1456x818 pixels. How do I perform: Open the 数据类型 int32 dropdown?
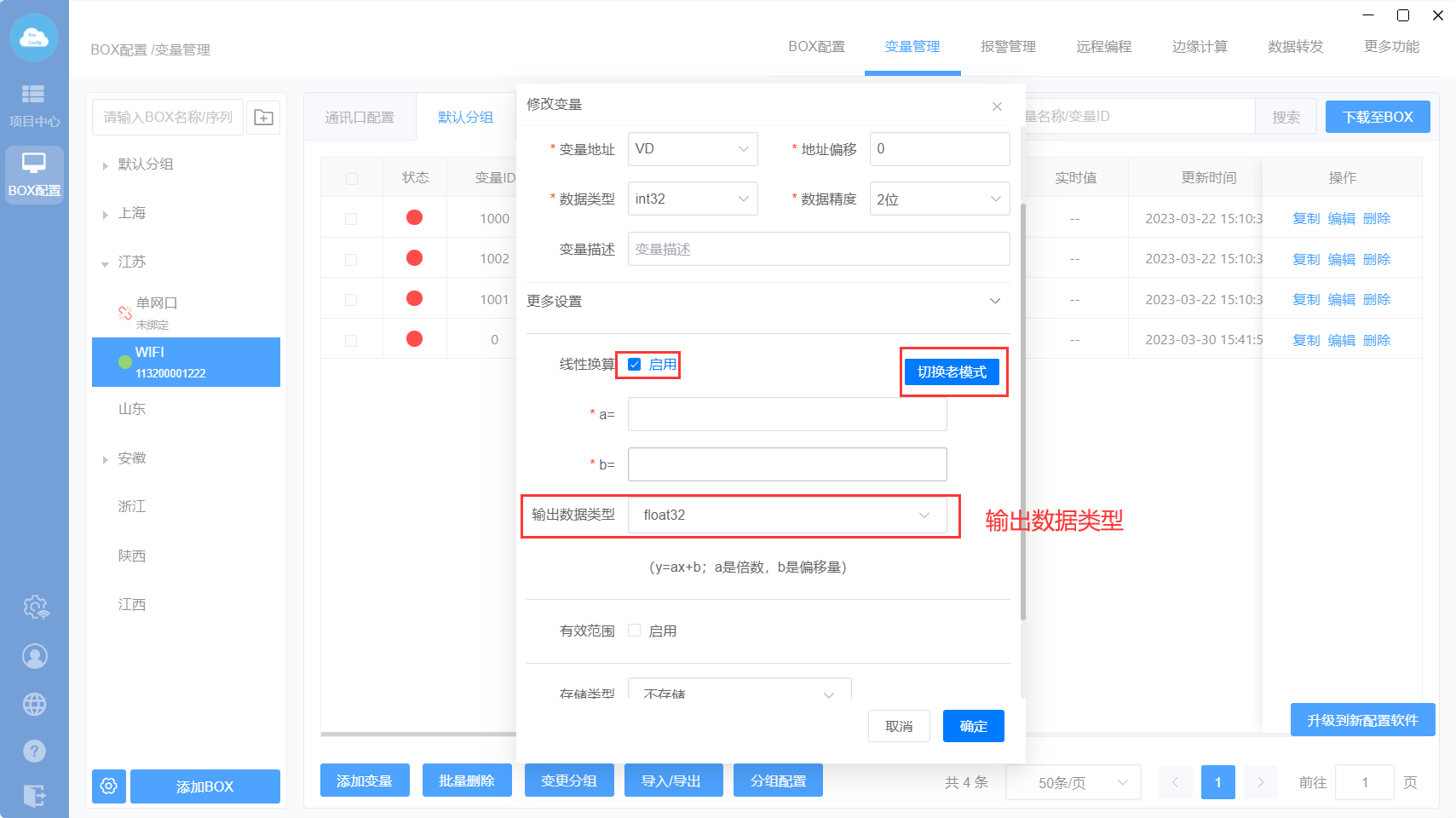click(x=692, y=199)
